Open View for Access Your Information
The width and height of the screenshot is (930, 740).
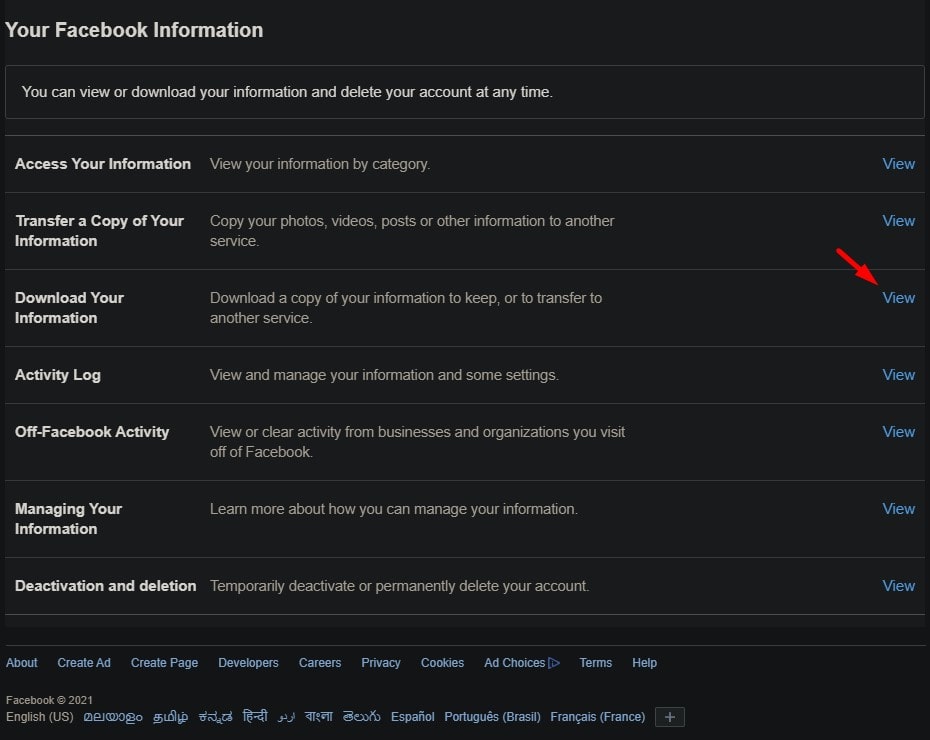[x=898, y=163]
